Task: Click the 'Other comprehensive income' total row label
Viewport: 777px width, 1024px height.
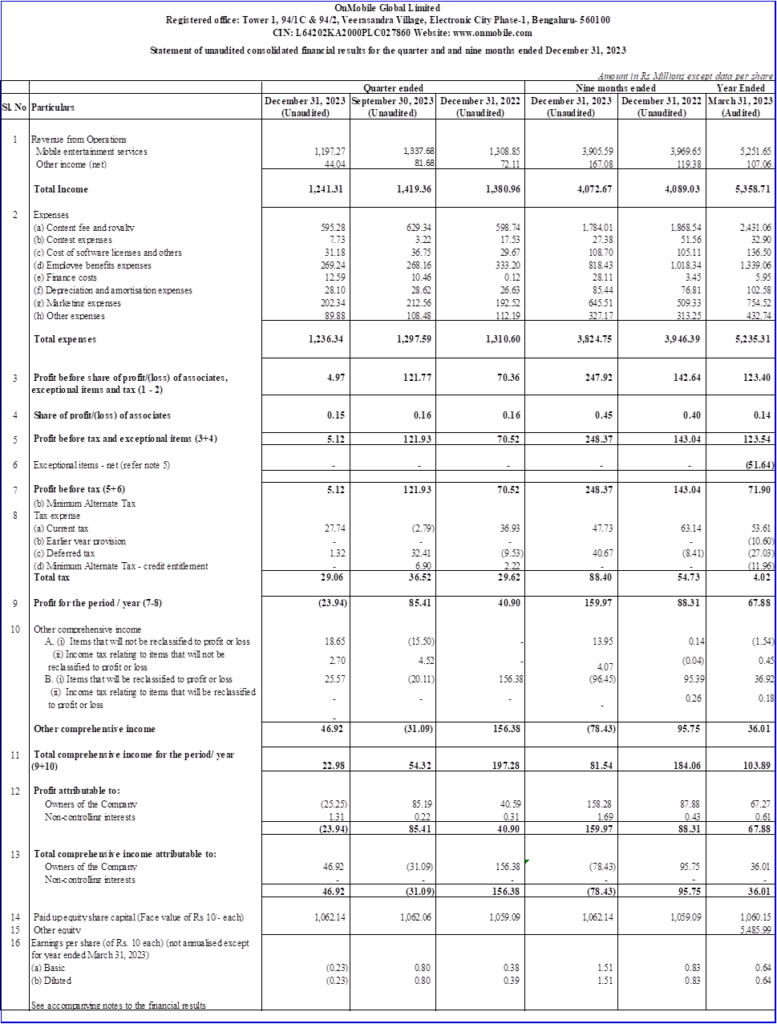Action: coord(94,728)
